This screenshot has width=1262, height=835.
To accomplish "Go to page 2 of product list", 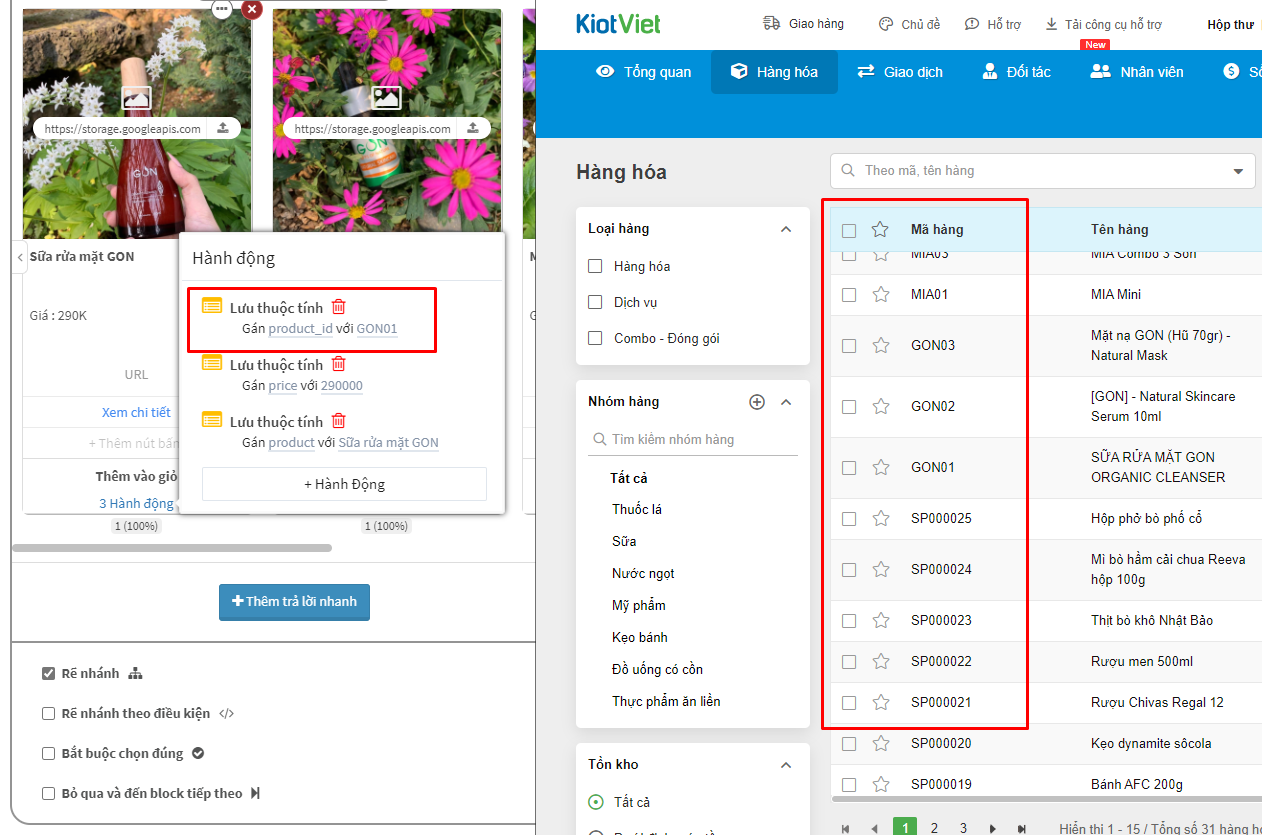I will tap(934, 828).
